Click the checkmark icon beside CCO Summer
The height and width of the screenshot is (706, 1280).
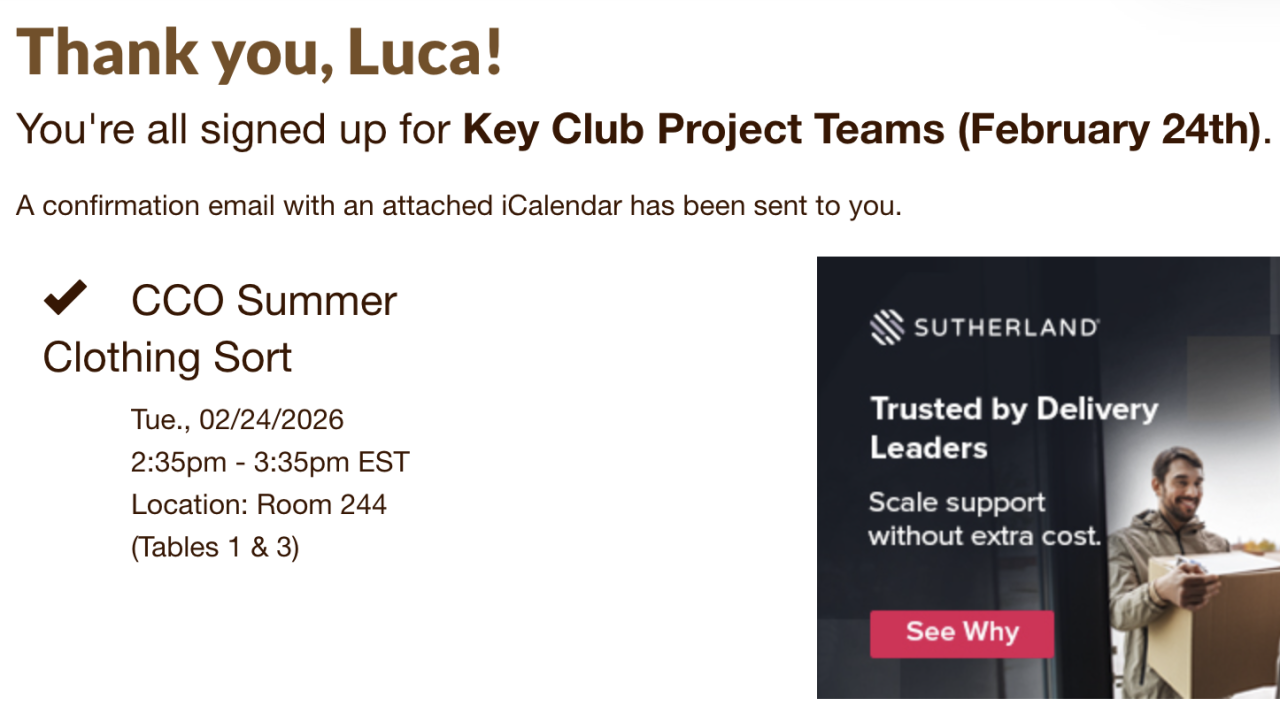coord(65,299)
